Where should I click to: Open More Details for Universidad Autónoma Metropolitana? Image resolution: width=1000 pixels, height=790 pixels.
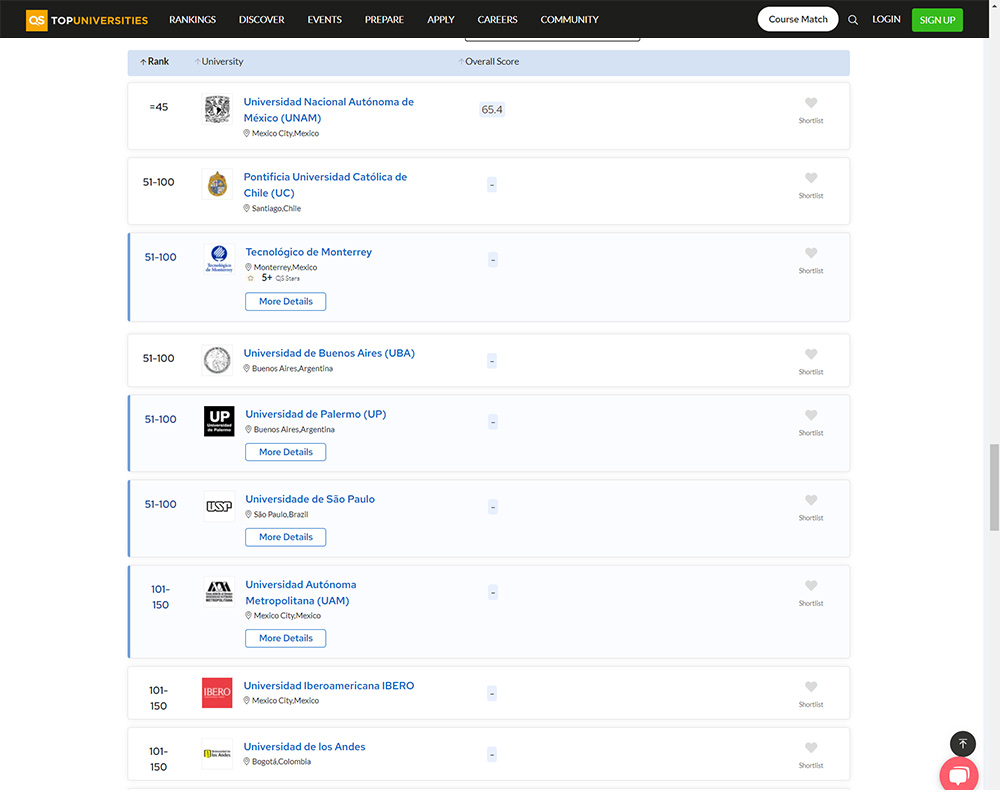pos(286,638)
